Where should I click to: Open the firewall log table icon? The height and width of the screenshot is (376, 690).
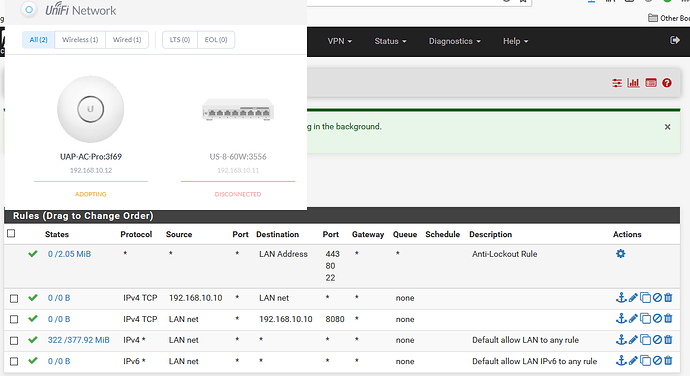click(651, 83)
